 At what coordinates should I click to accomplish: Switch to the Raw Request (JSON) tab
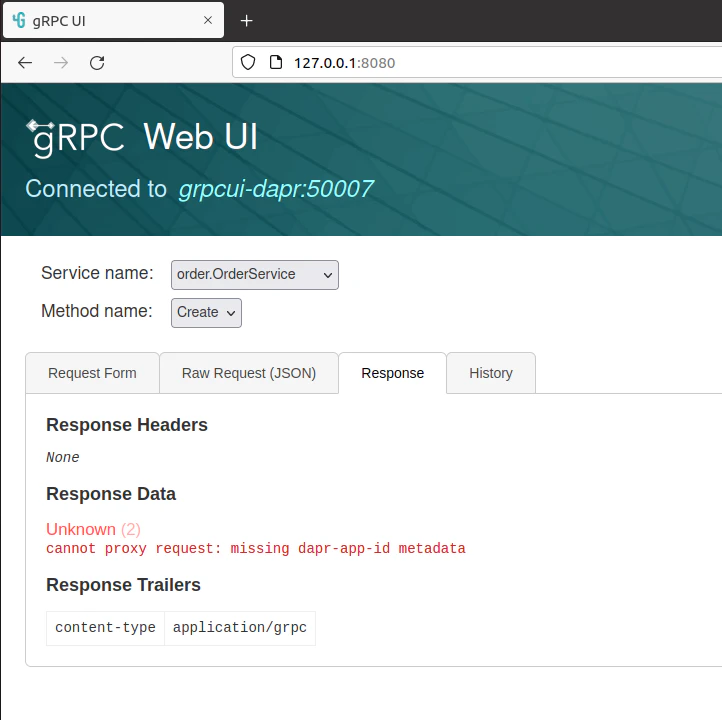pyautogui.click(x=249, y=373)
